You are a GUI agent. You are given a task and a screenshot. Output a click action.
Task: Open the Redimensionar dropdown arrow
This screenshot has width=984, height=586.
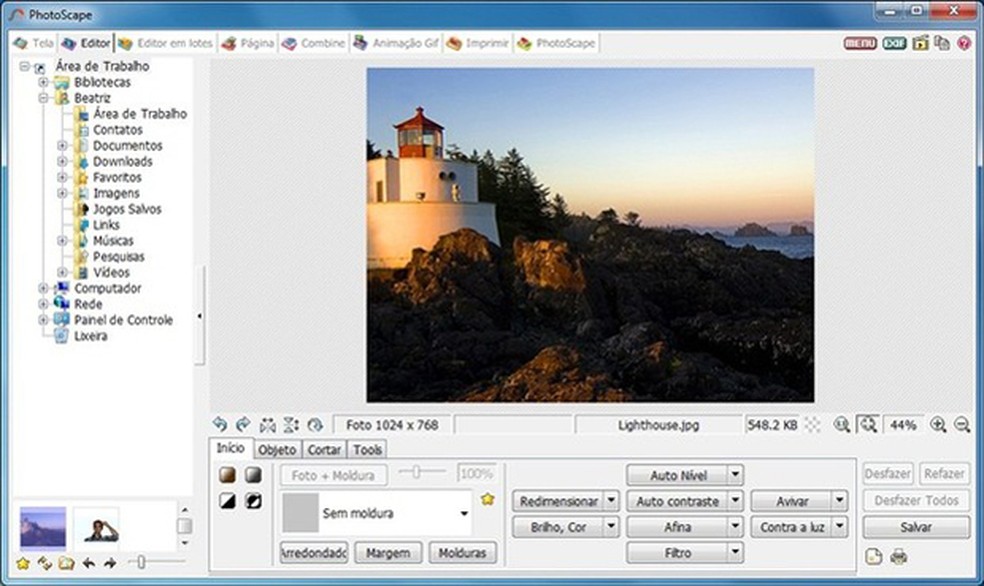pos(611,501)
